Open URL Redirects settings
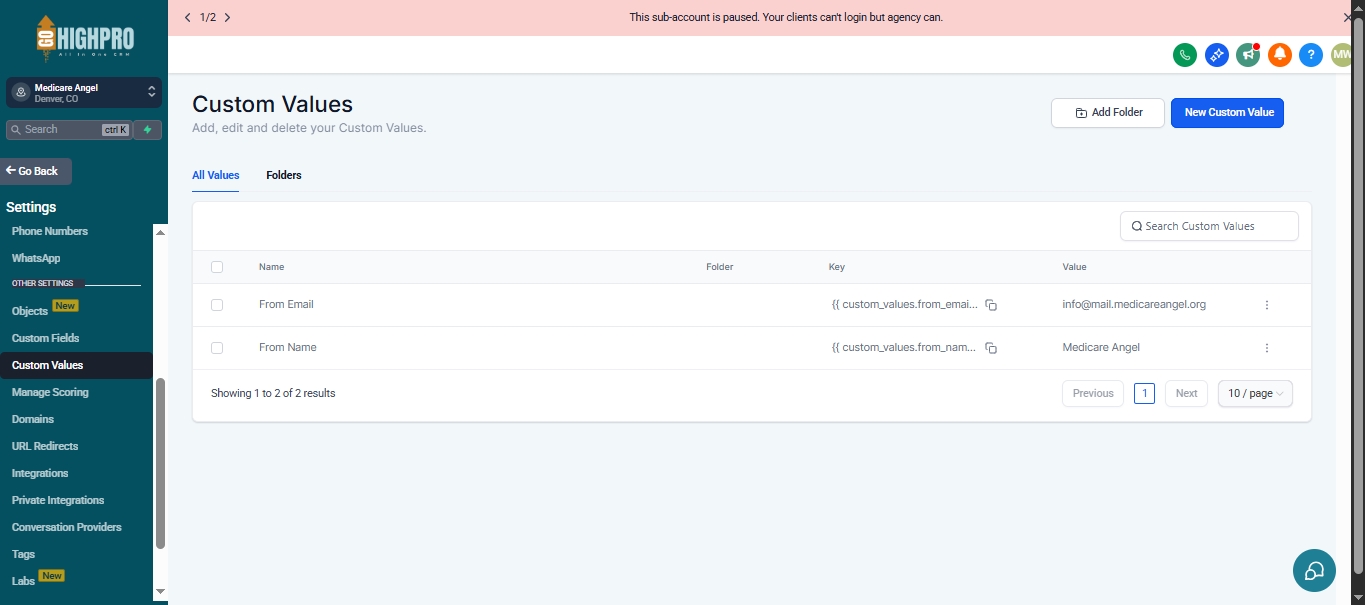1365x605 pixels. (x=45, y=446)
